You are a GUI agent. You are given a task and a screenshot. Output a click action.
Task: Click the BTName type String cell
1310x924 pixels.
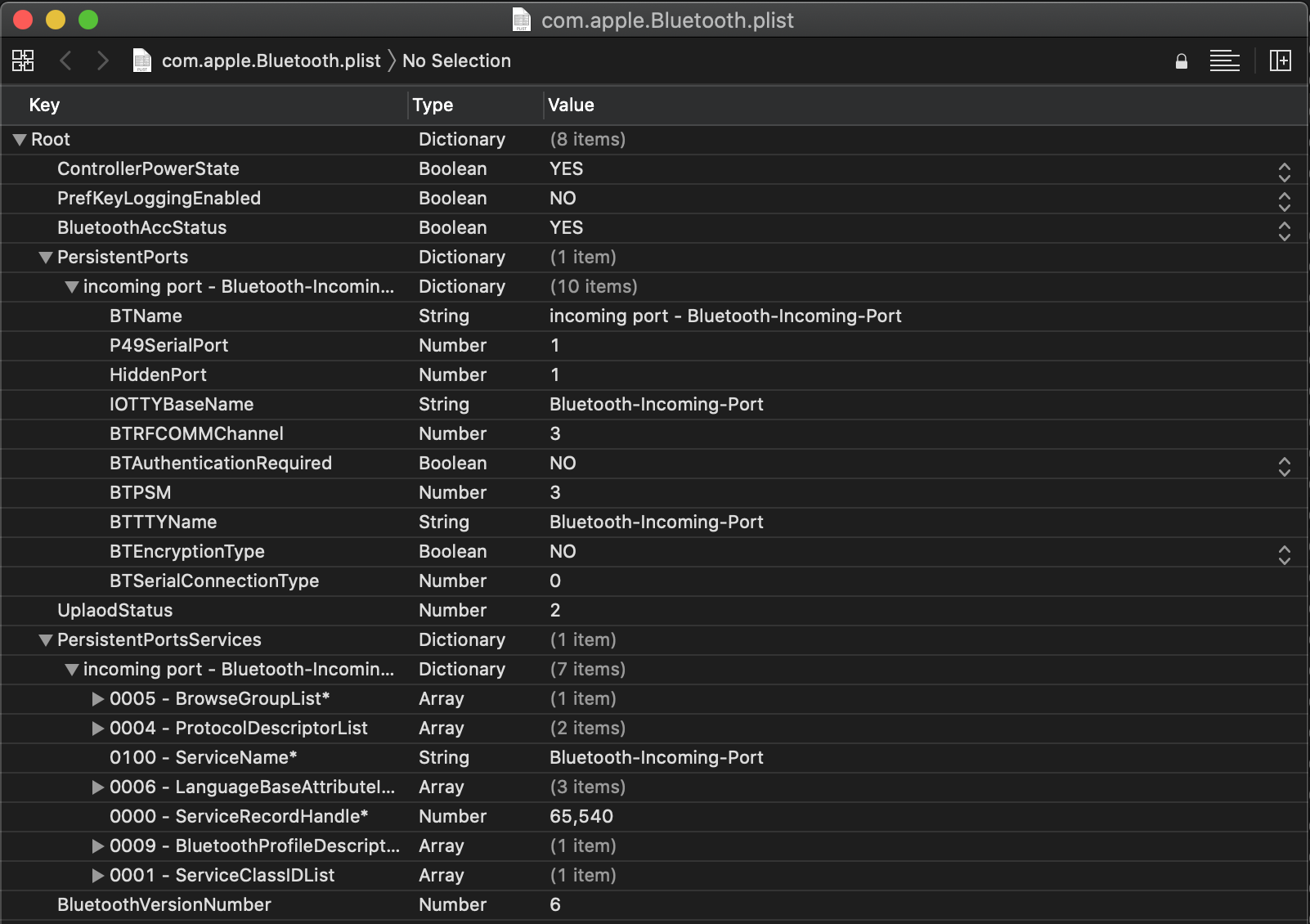point(444,316)
